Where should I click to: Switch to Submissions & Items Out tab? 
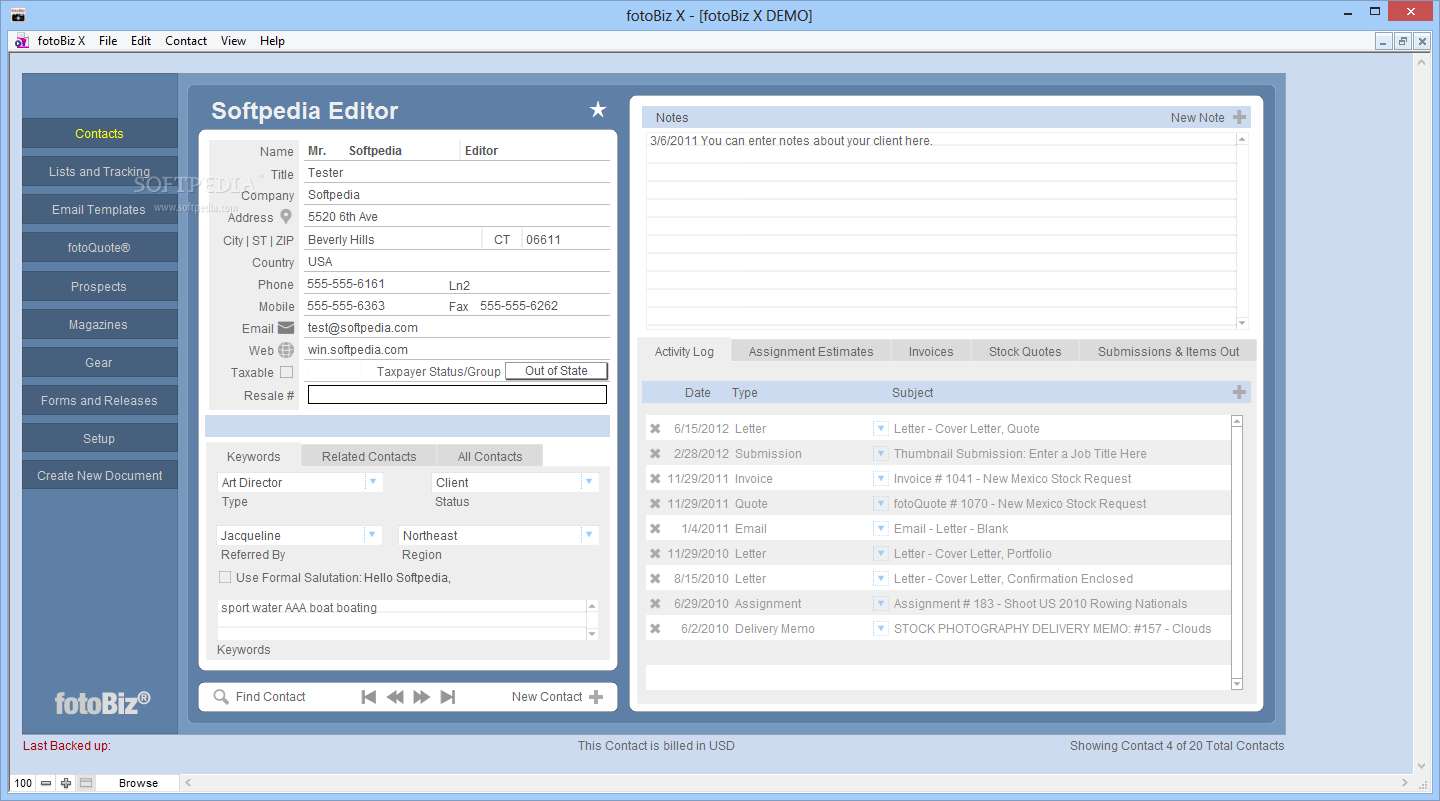pyautogui.click(x=1168, y=351)
